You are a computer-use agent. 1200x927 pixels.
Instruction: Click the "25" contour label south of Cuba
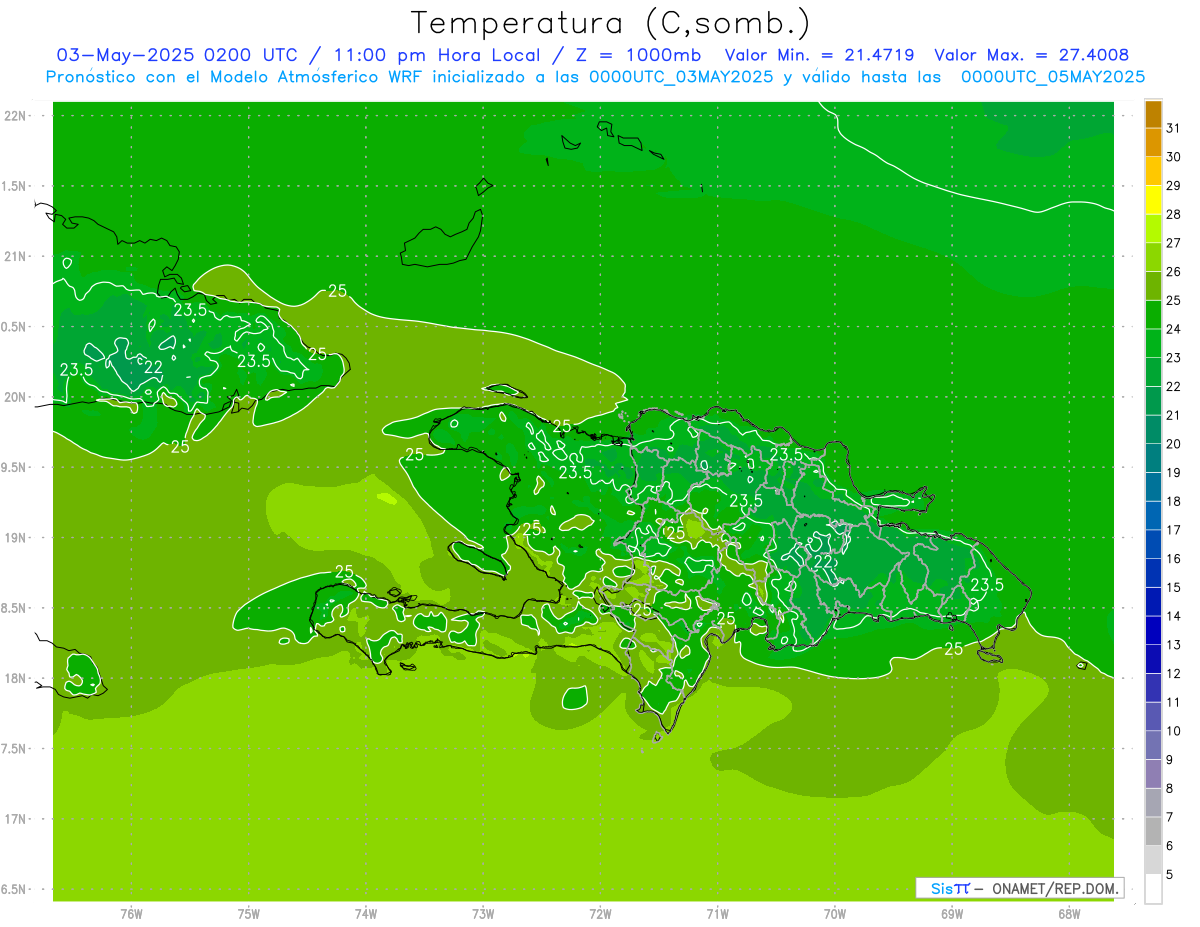(x=180, y=447)
